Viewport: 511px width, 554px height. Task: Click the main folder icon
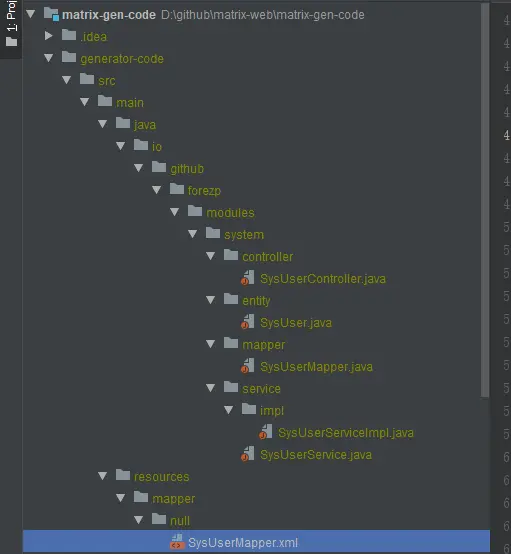point(105,101)
